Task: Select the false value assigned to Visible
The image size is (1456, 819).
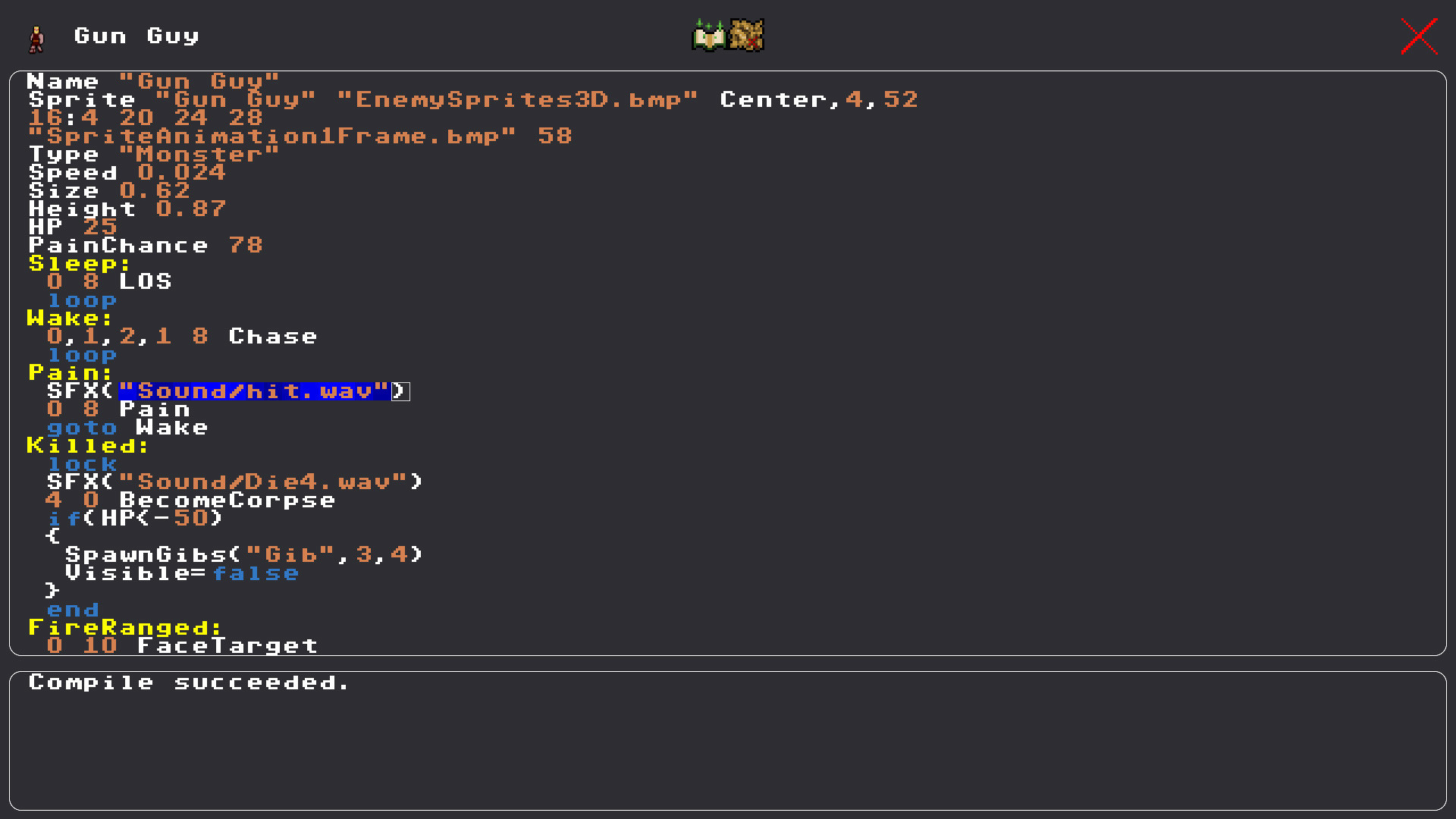Action: 256,573
